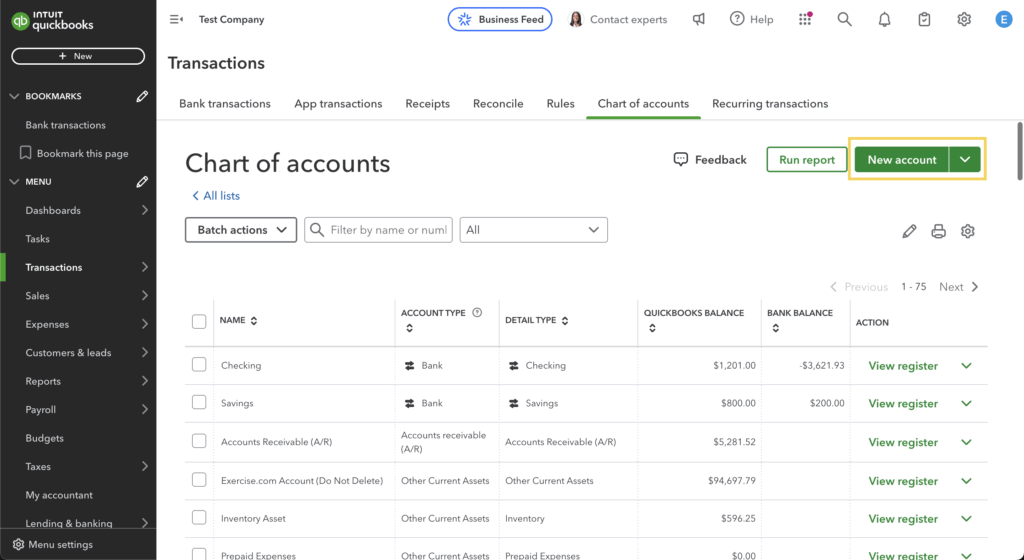1024x560 pixels.
Task: Collapse the sidebar navigation menu icon
Action: tap(177, 19)
